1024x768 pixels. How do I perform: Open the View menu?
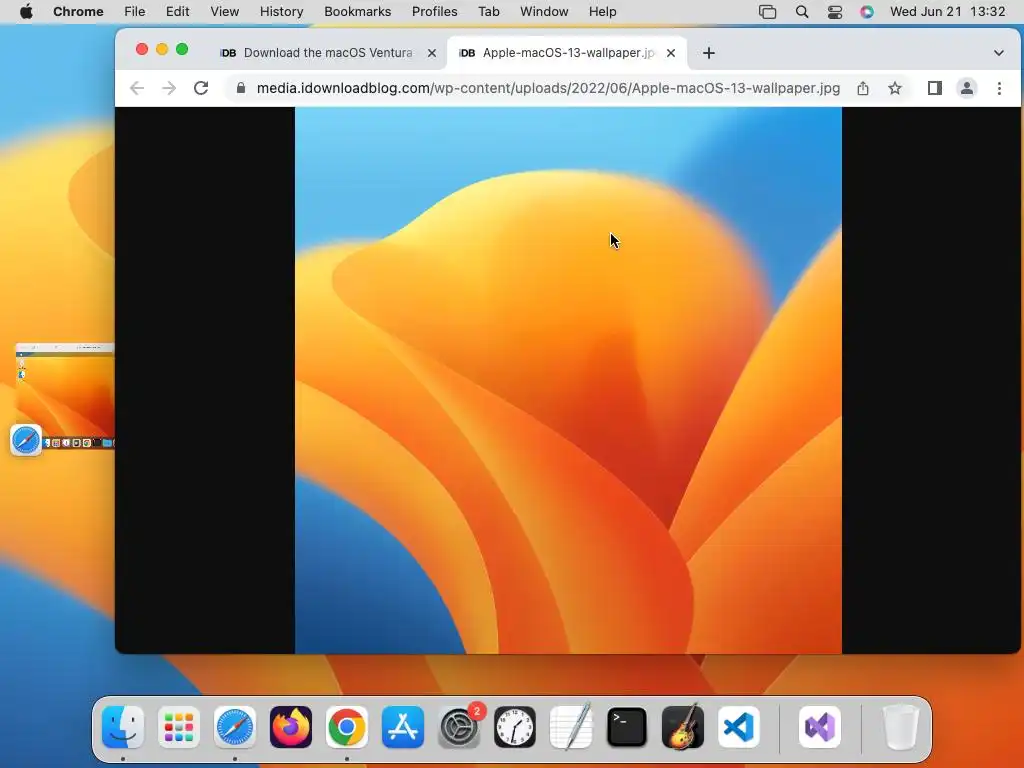225,12
